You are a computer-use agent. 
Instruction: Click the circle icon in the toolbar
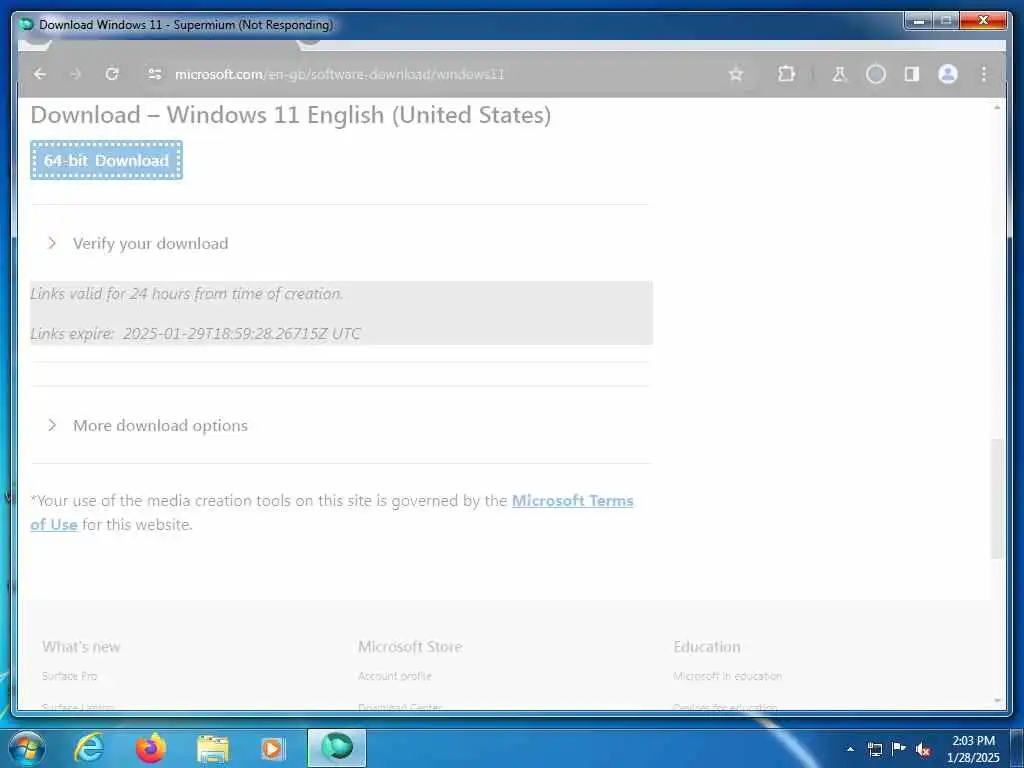[876, 74]
